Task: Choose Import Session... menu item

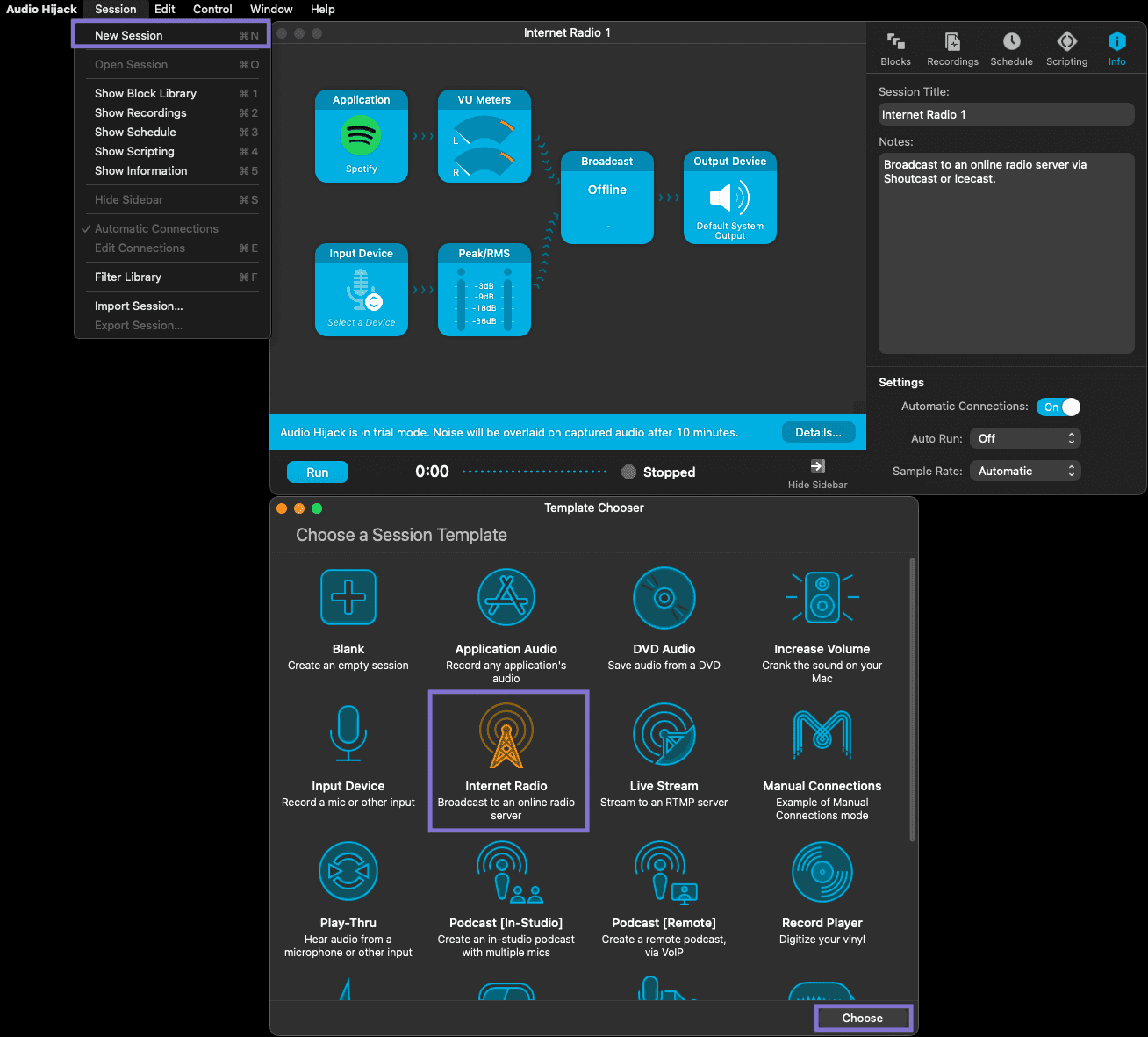Action: 172,306
